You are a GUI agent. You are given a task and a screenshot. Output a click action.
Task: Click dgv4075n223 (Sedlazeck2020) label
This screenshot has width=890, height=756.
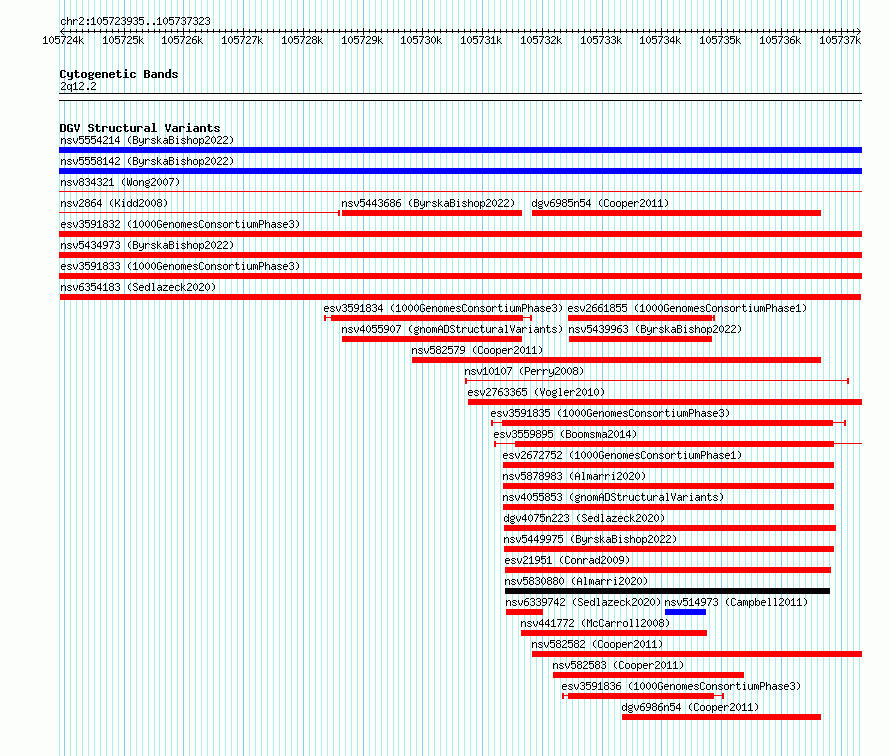pos(584,518)
